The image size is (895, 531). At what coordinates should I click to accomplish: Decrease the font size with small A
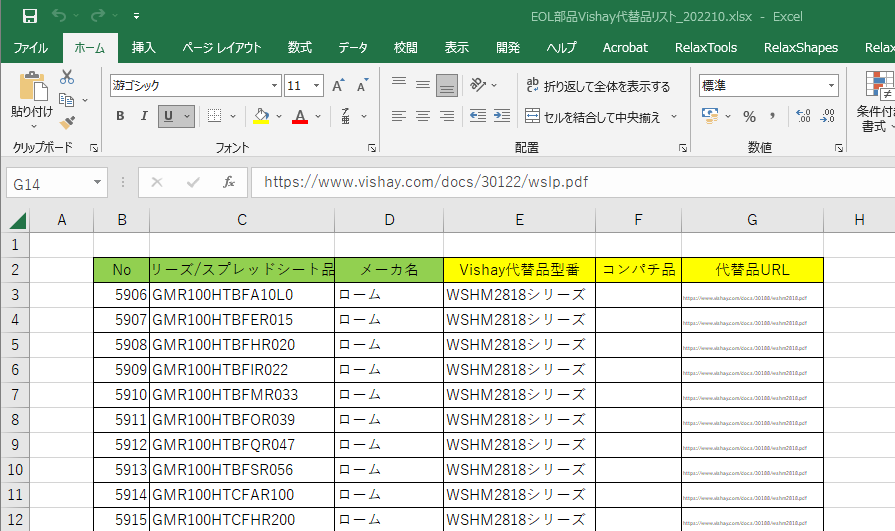click(362, 86)
